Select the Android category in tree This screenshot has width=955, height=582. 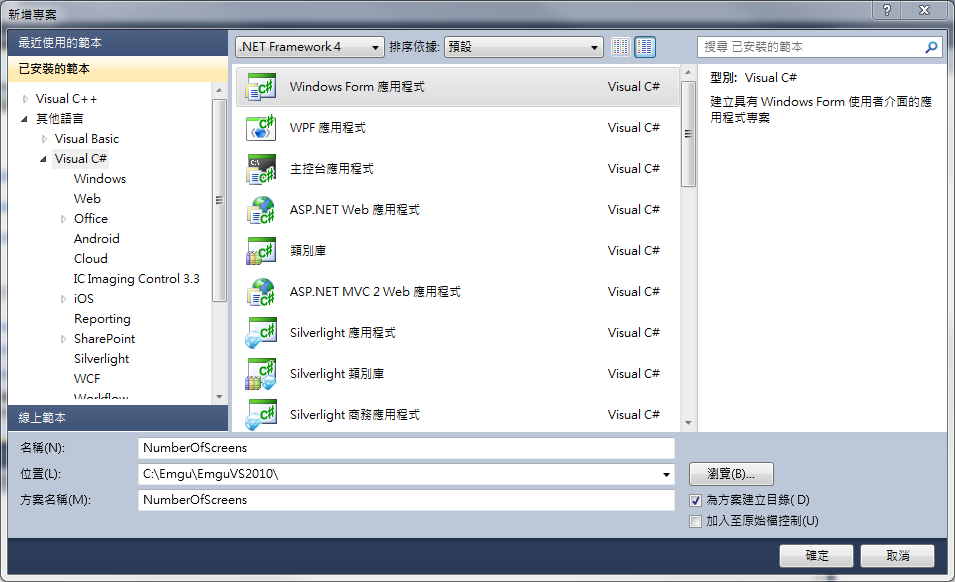pyautogui.click(x=97, y=239)
